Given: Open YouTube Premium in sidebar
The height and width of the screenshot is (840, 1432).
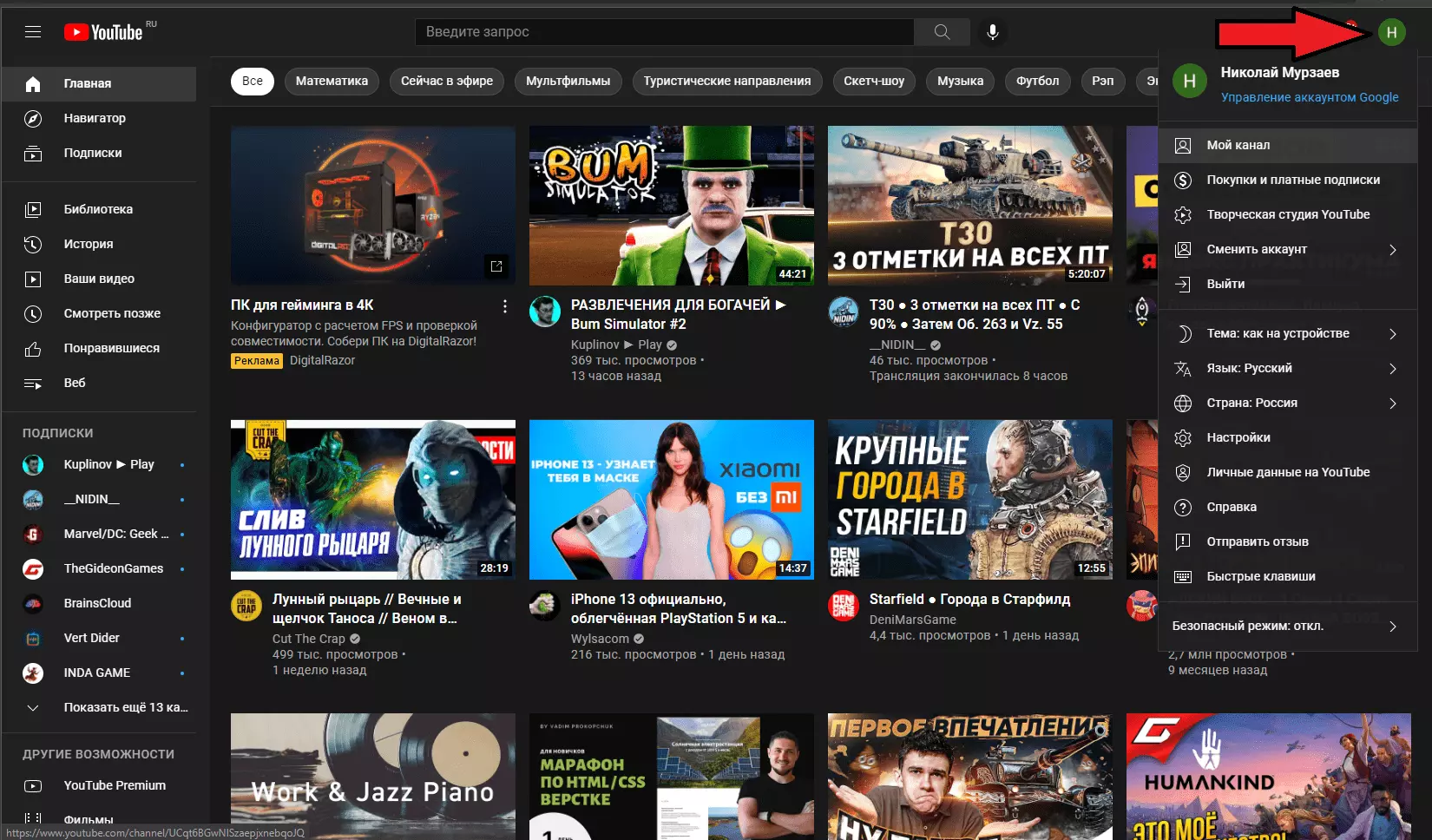Looking at the screenshot, I should pyautogui.click(x=99, y=785).
